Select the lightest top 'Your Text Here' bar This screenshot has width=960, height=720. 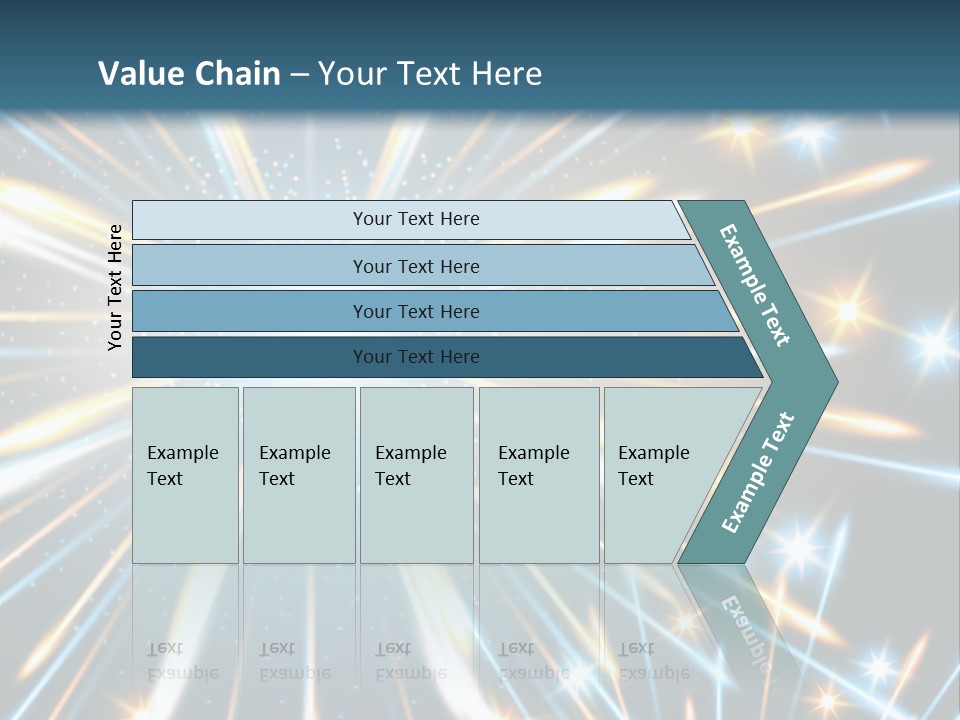pyautogui.click(x=415, y=219)
